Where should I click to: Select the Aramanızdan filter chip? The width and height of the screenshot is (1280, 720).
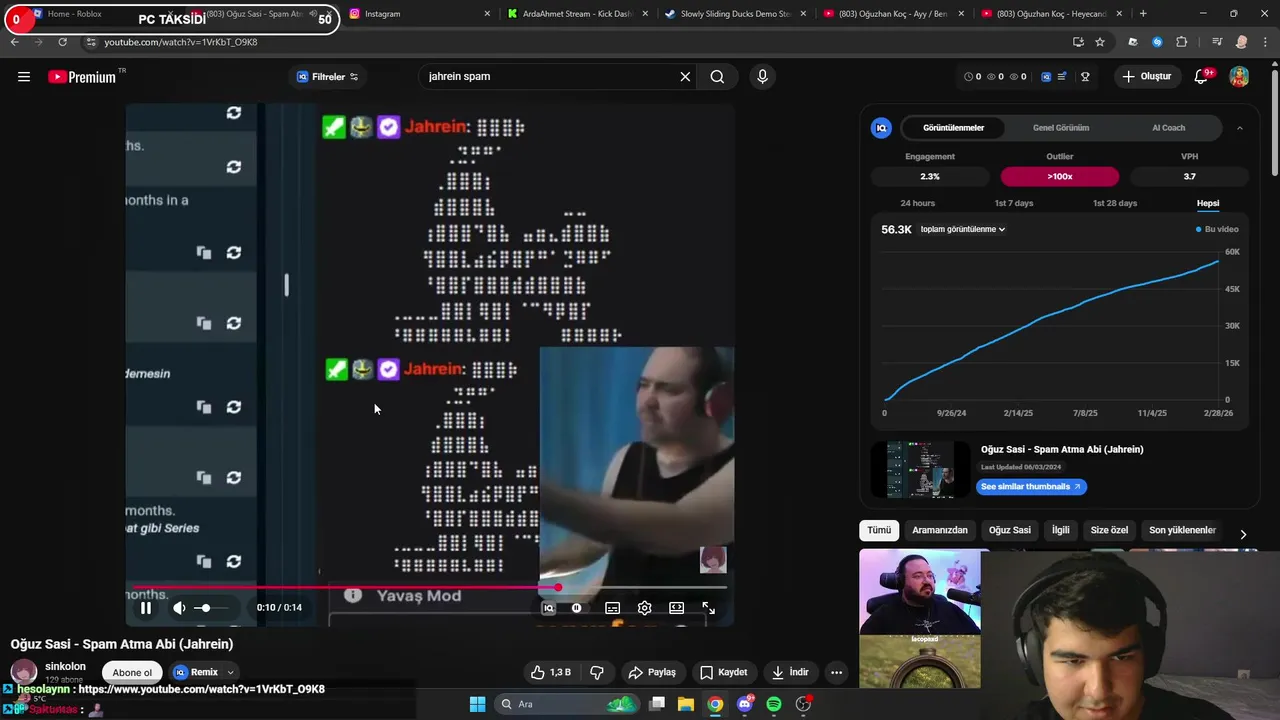(940, 530)
